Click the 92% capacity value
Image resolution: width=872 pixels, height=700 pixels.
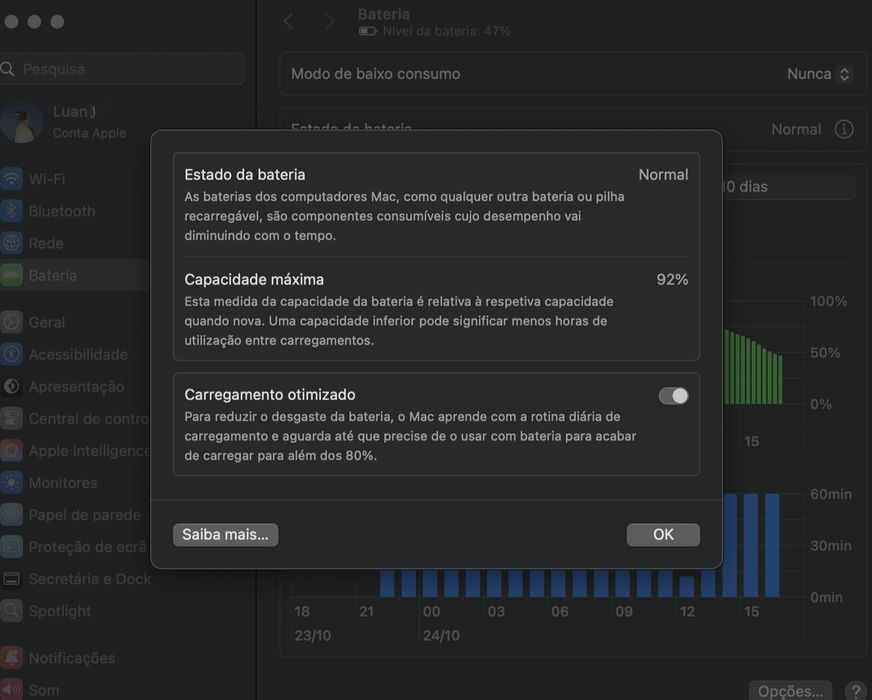pyautogui.click(x=672, y=279)
